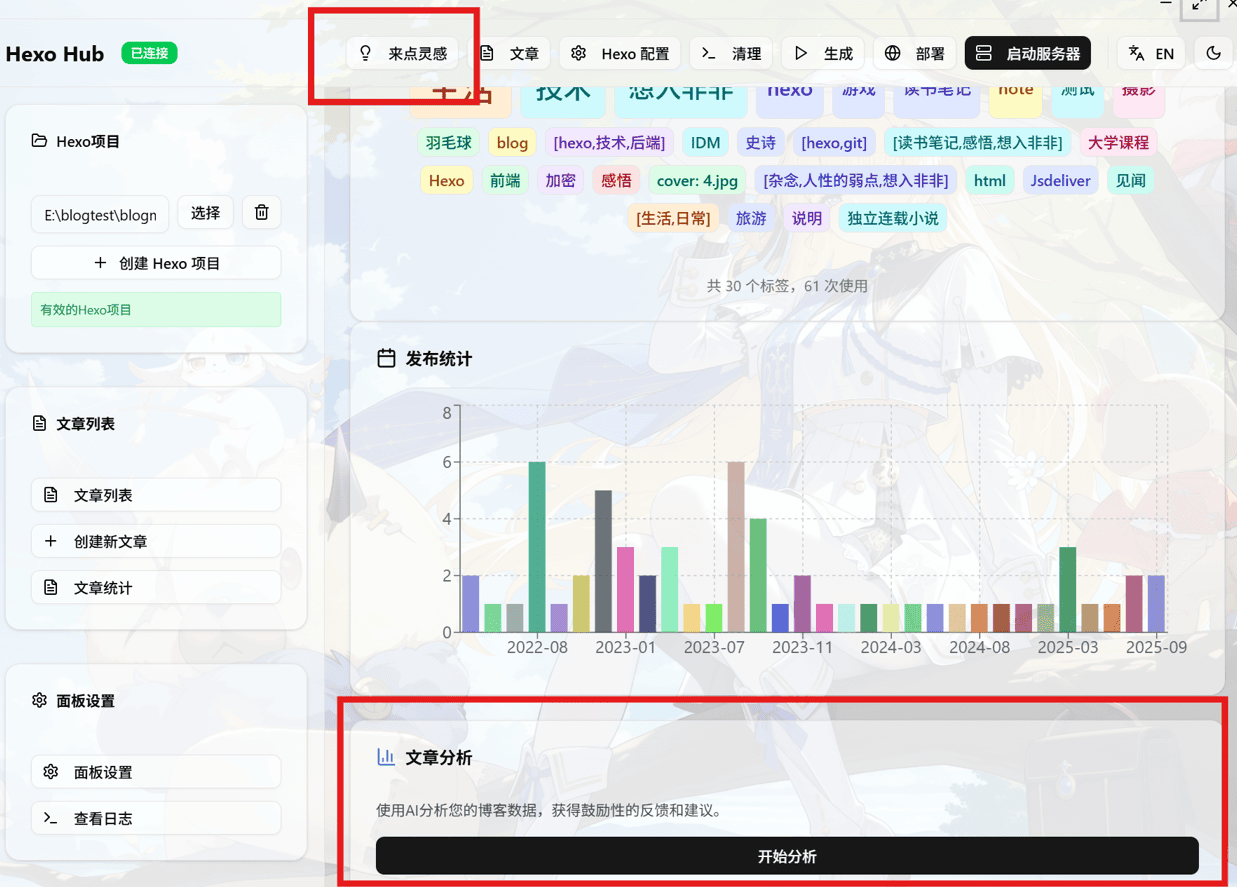Select the 羽毛球 tag chip
Screen dimensions: 1237x887
[x=448, y=143]
